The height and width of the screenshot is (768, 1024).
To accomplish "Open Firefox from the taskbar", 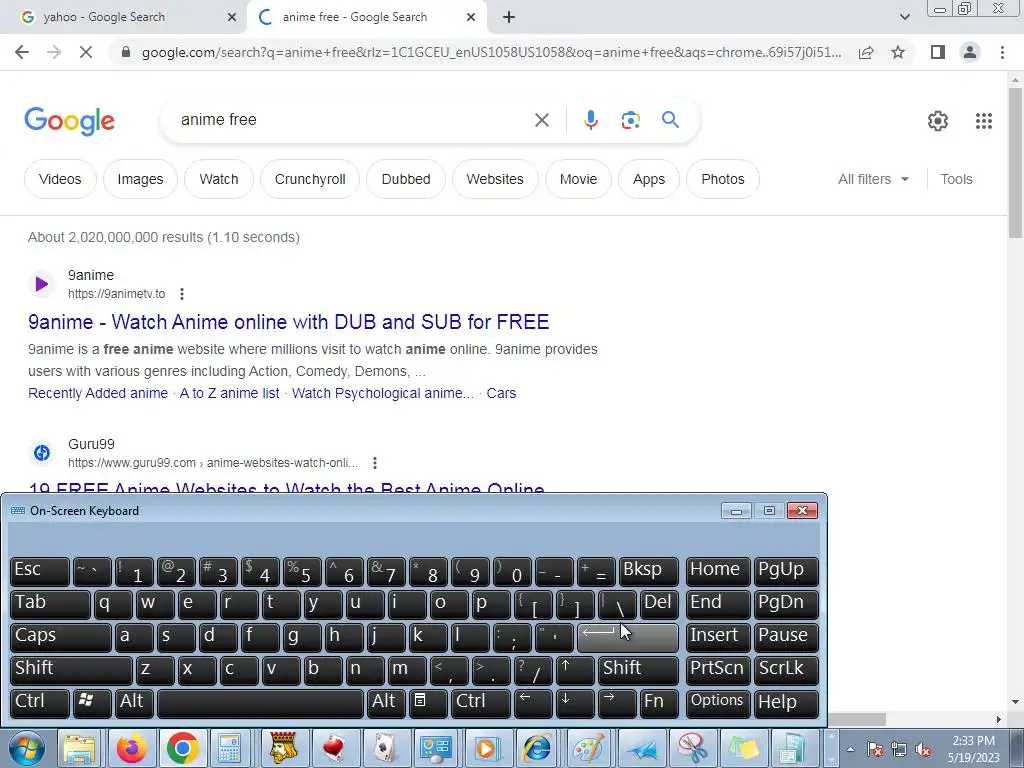I will coord(131,748).
